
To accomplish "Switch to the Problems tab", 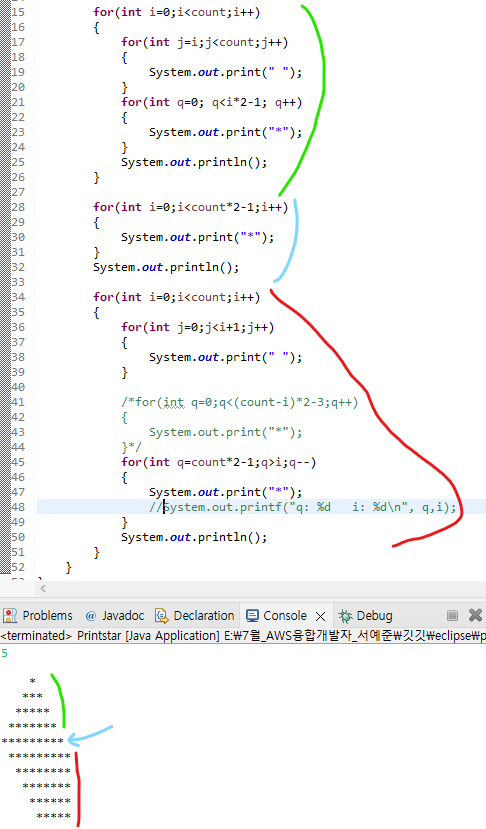I will point(38,615).
